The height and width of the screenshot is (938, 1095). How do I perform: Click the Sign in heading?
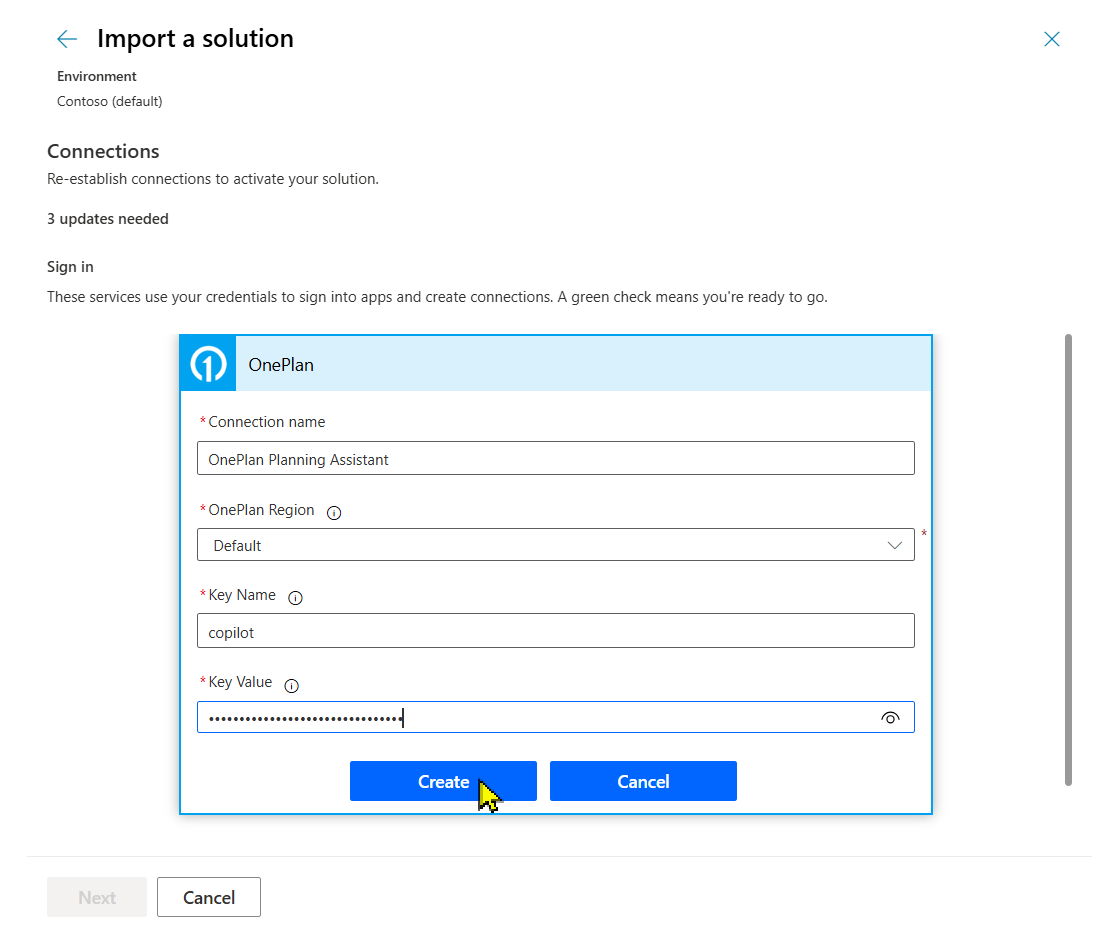tap(70, 267)
